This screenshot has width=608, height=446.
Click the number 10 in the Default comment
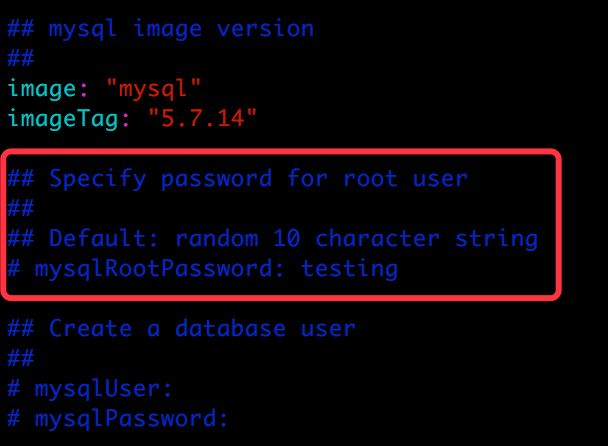coord(286,238)
